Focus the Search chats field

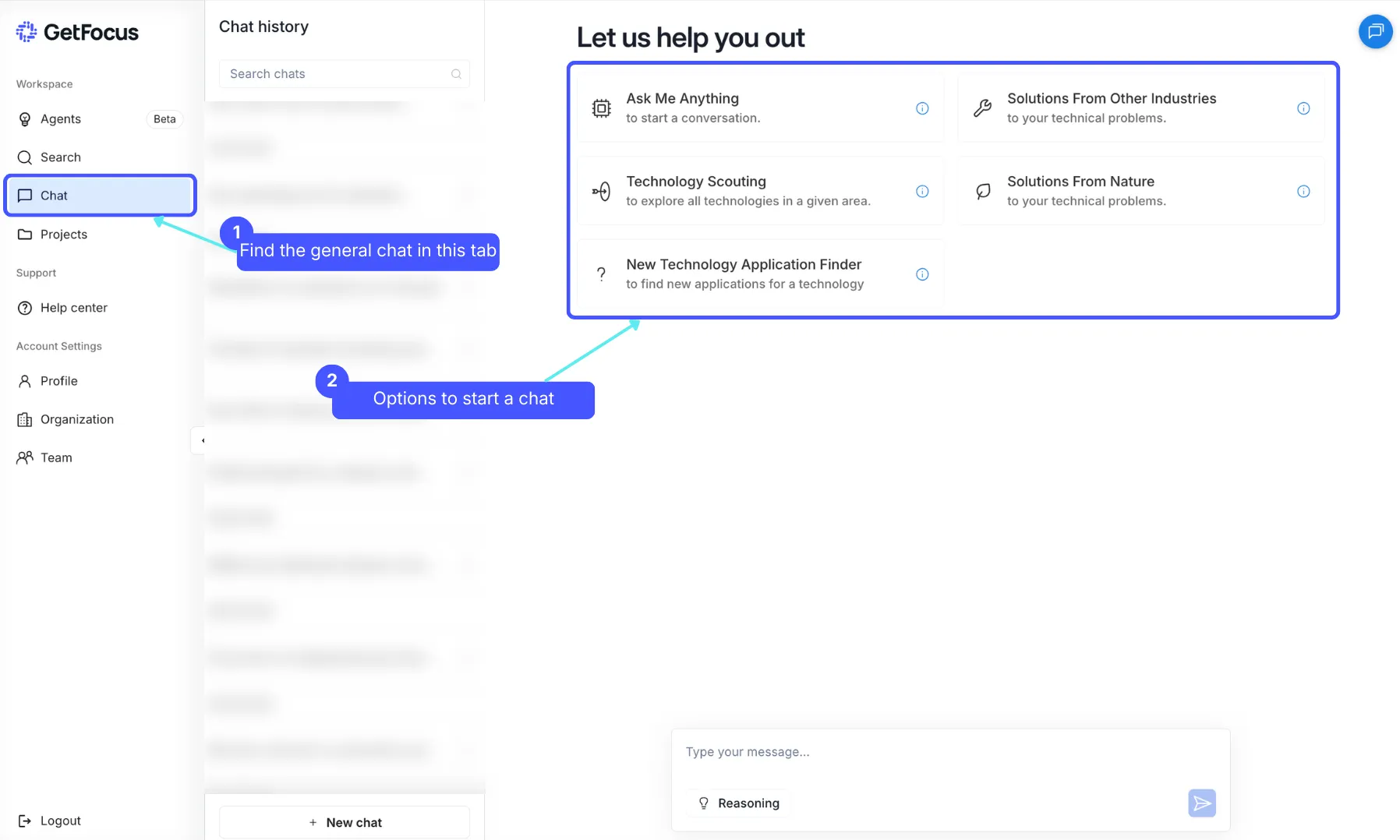coord(345,74)
